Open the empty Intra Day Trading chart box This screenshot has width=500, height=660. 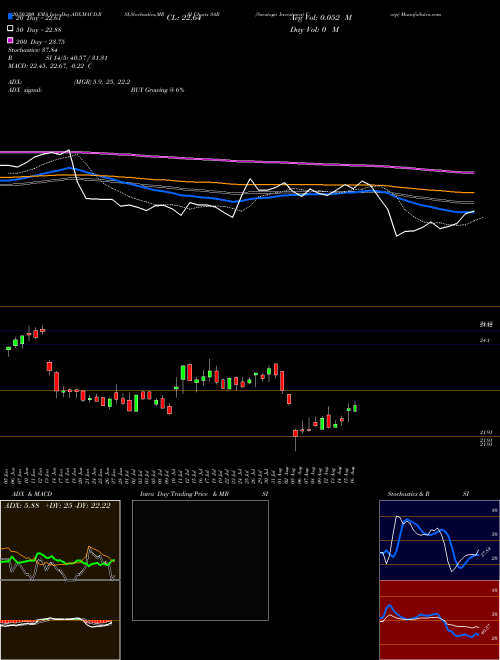pyautogui.click(x=200, y=560)
